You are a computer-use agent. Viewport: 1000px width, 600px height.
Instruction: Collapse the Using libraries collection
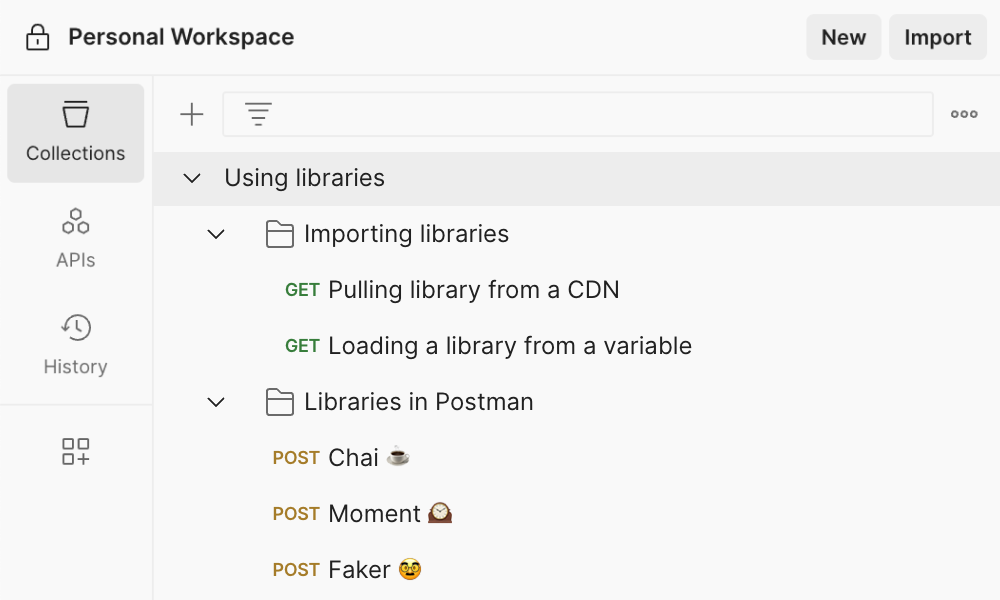(x=192, y=179)
